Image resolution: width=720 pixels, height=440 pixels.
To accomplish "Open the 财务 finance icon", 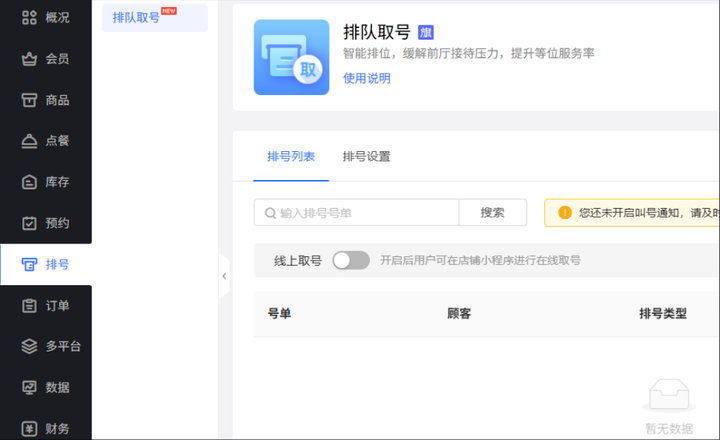I will (29, 428).
